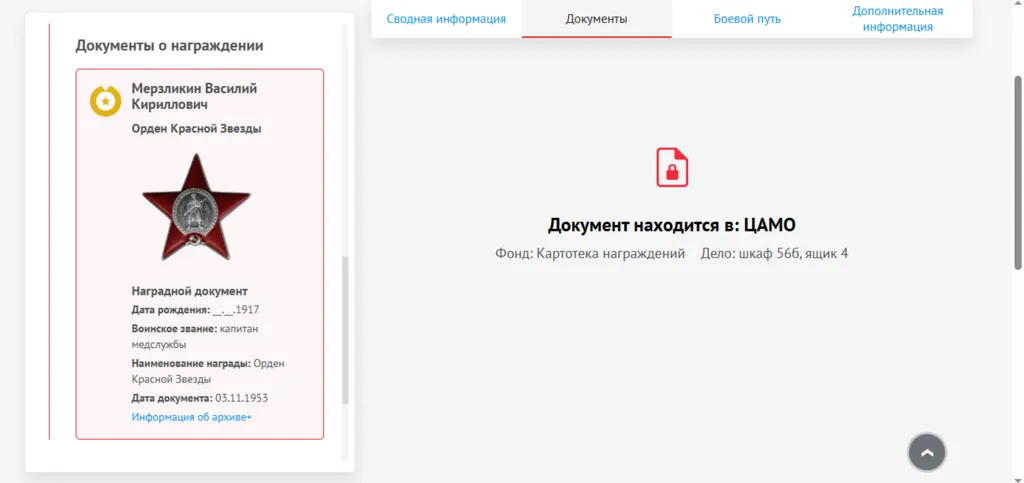Select the Документы tab
The height and width of the screenshot is (483, 1024).
pos(596,19)
